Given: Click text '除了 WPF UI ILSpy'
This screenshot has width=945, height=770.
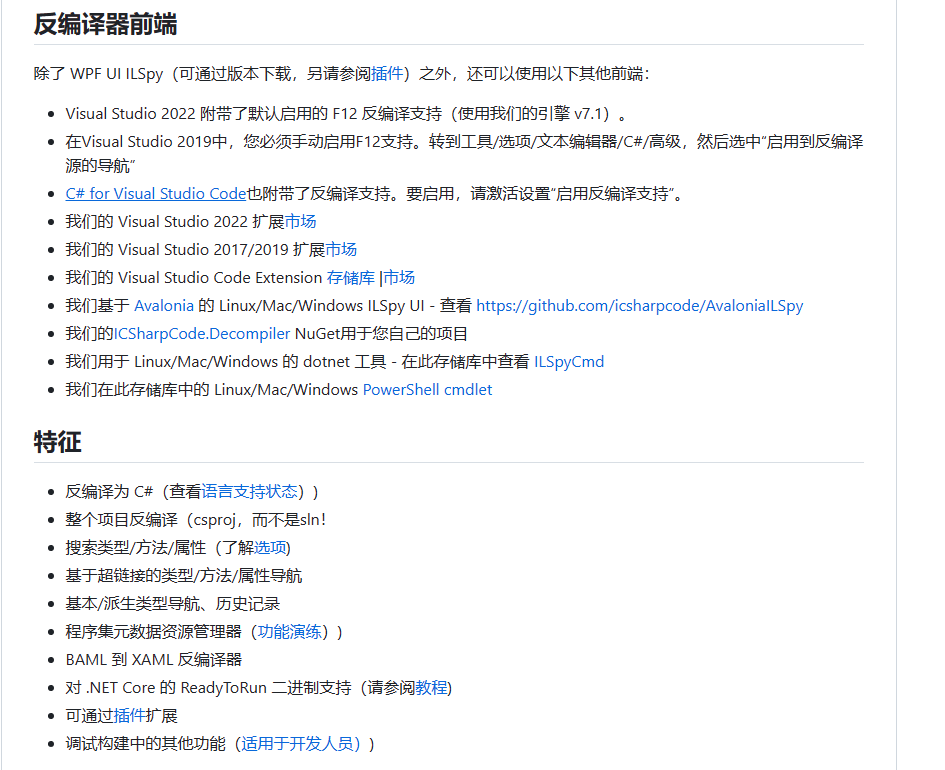Looking at the screenshot, I should [98, 74].
